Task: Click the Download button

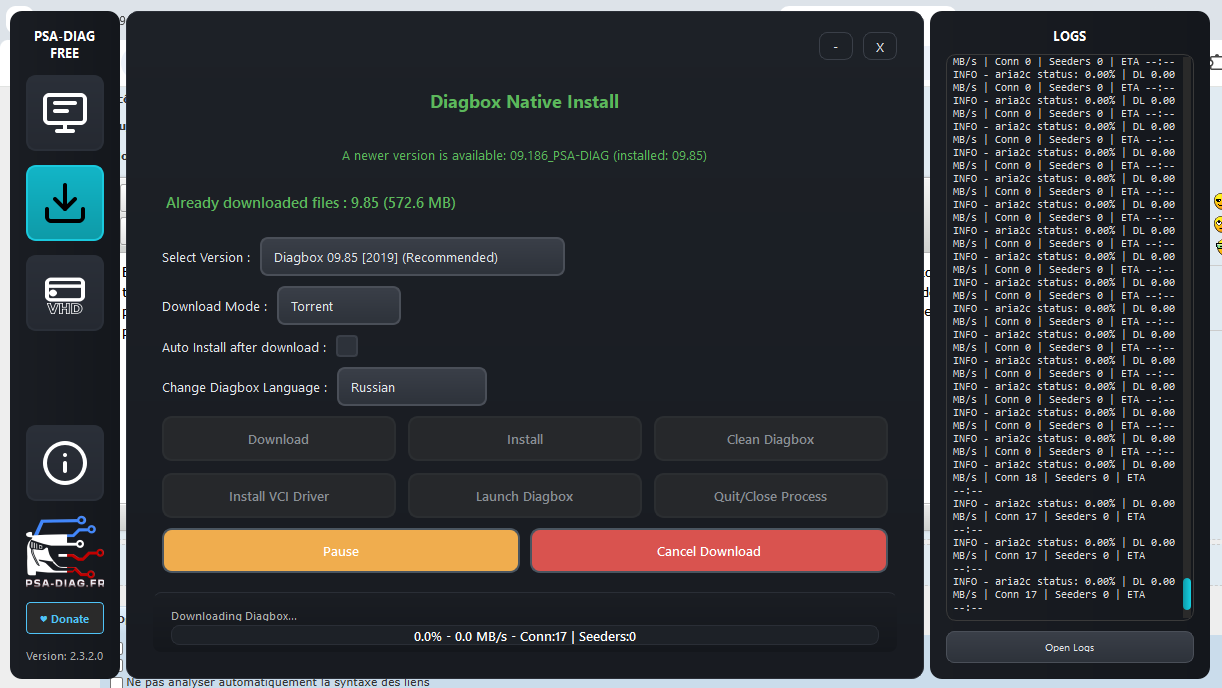Action: coord(279,439)
